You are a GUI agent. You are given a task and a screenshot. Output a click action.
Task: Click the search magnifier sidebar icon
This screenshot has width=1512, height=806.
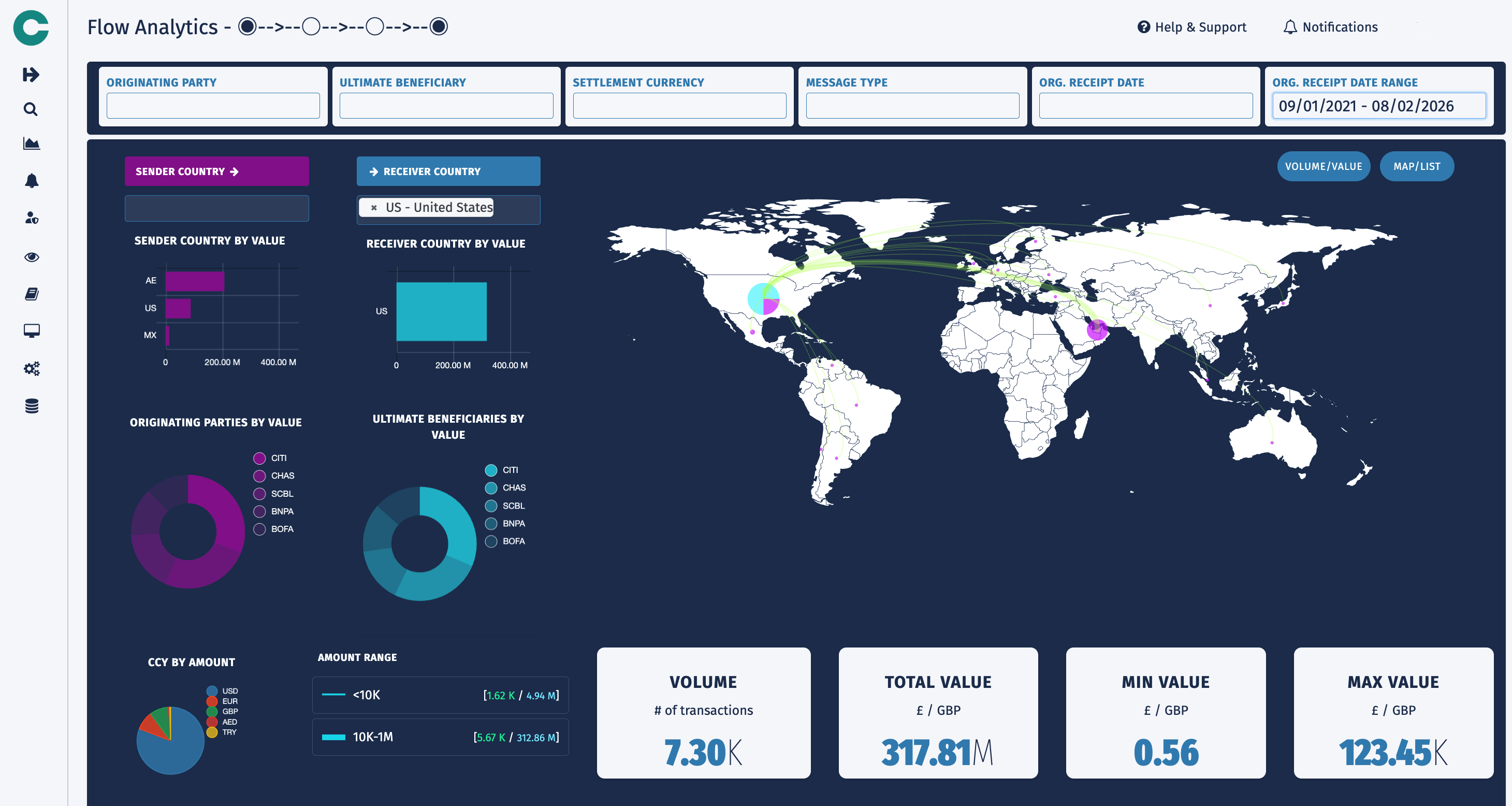tap(31, 109)
